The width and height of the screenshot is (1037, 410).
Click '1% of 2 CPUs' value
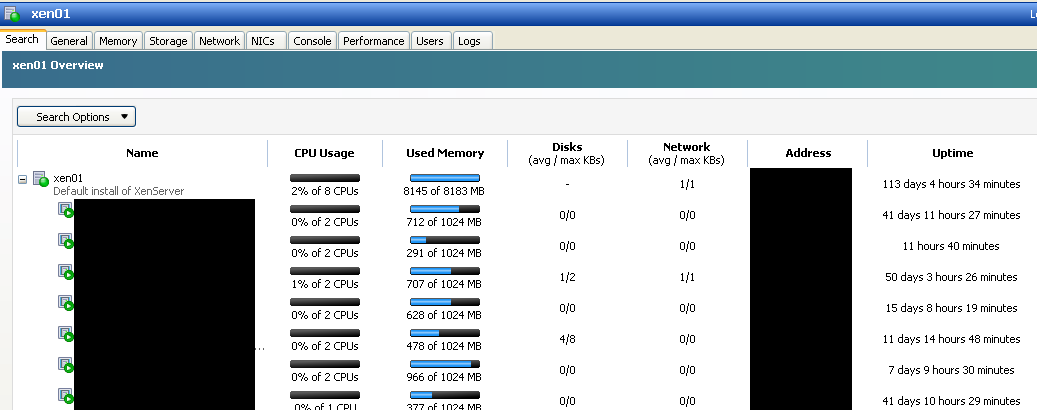(x=325, y=284)
